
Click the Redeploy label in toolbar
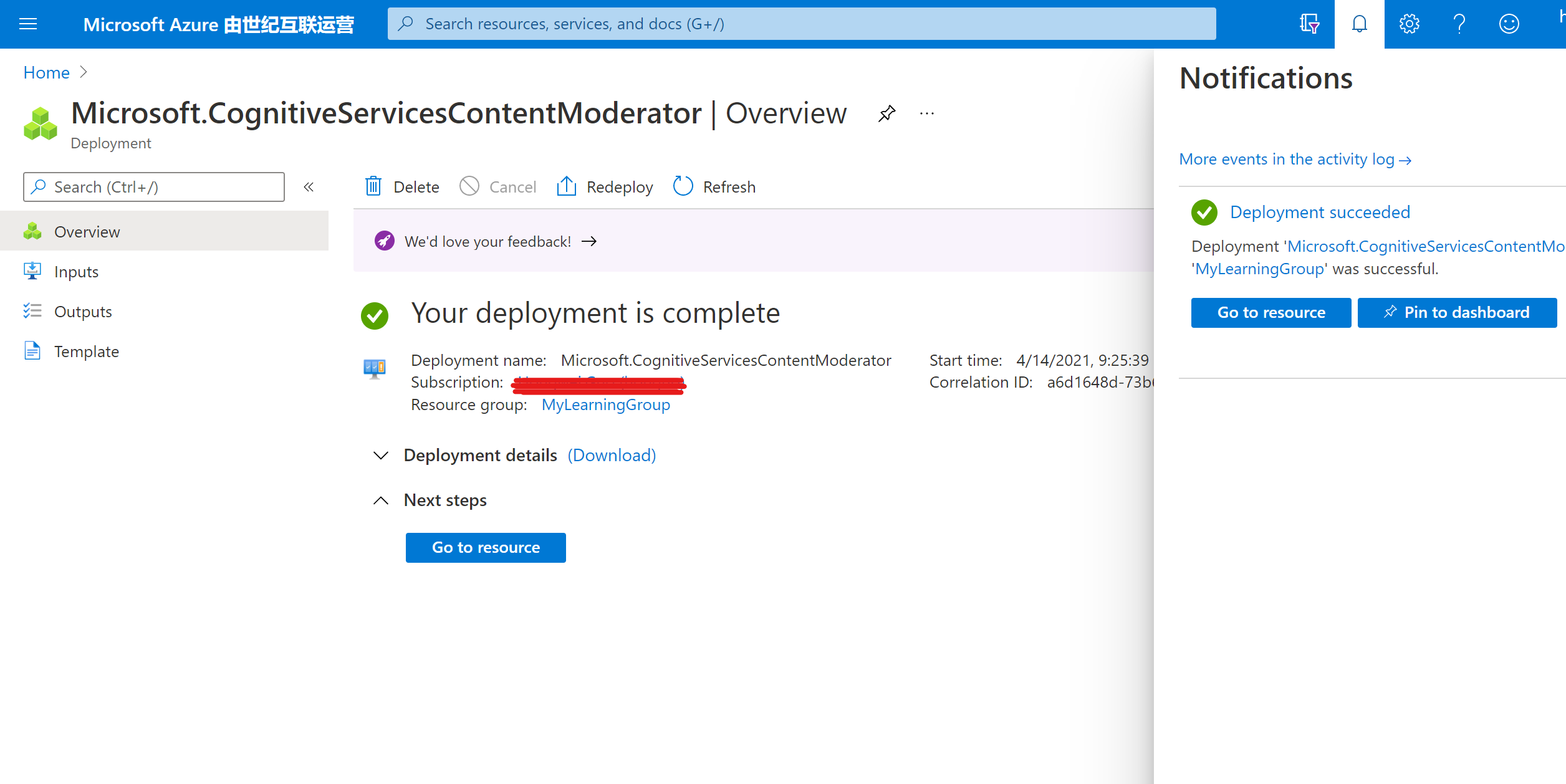pyautogui.click(x=620, y=187)
